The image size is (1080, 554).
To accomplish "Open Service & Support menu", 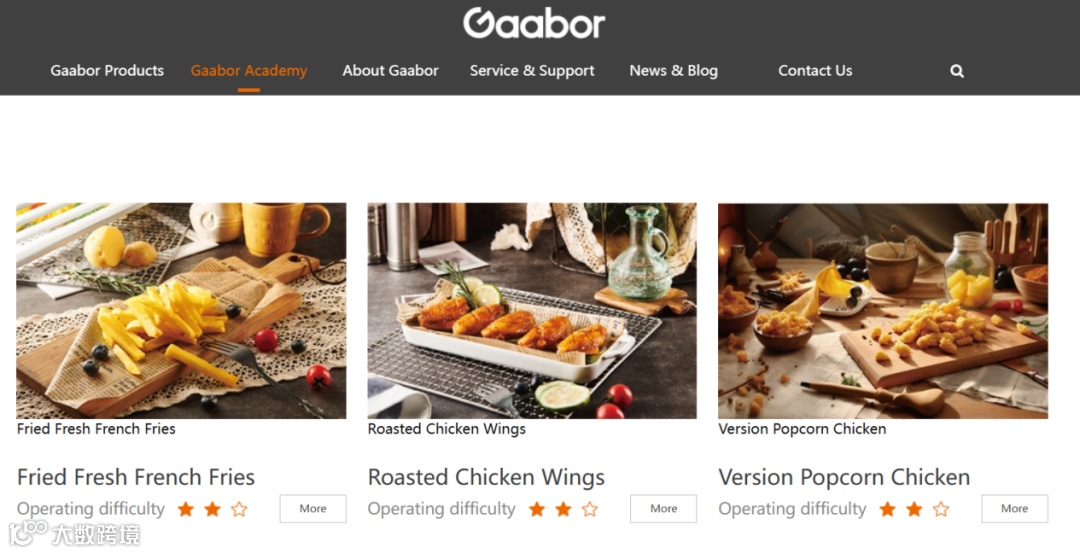I will (532, 70).
